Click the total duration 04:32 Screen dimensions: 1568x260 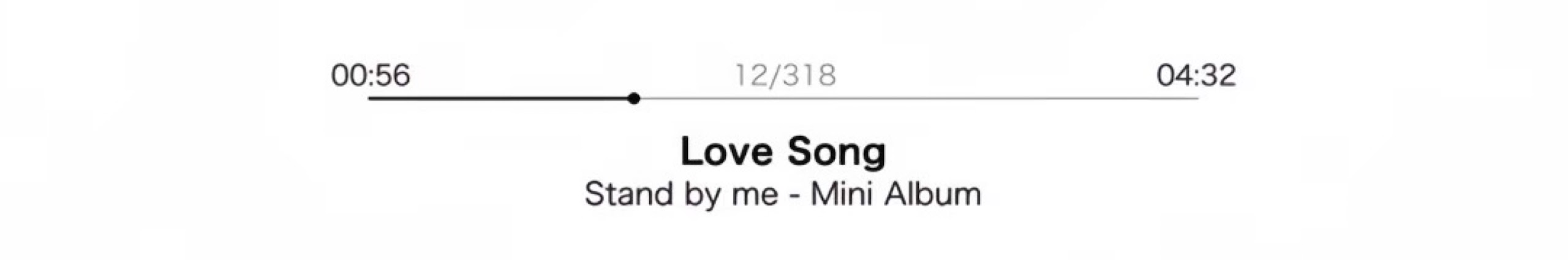[1196, 75]
